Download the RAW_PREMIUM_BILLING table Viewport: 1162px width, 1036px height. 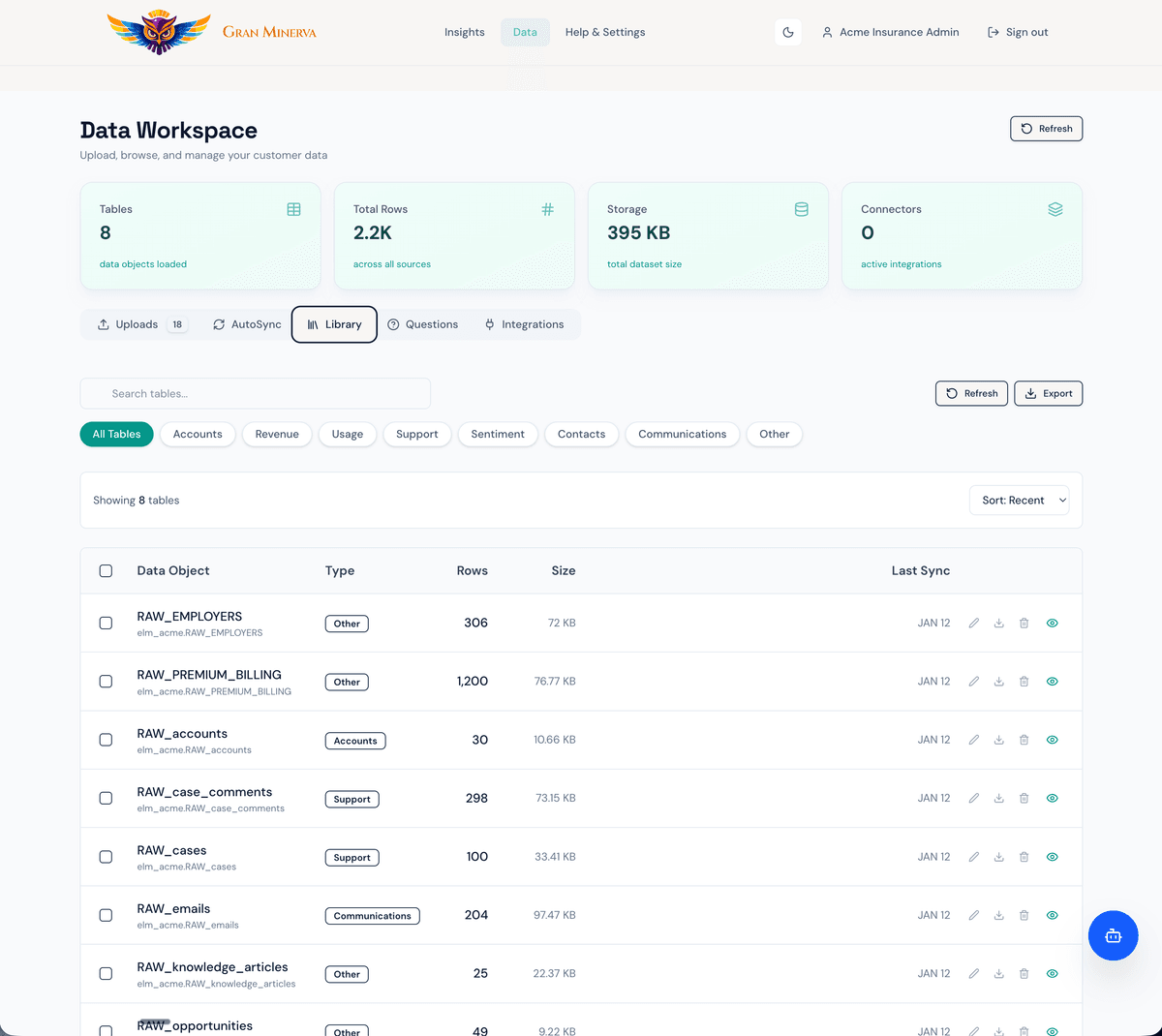click(998, 681)
